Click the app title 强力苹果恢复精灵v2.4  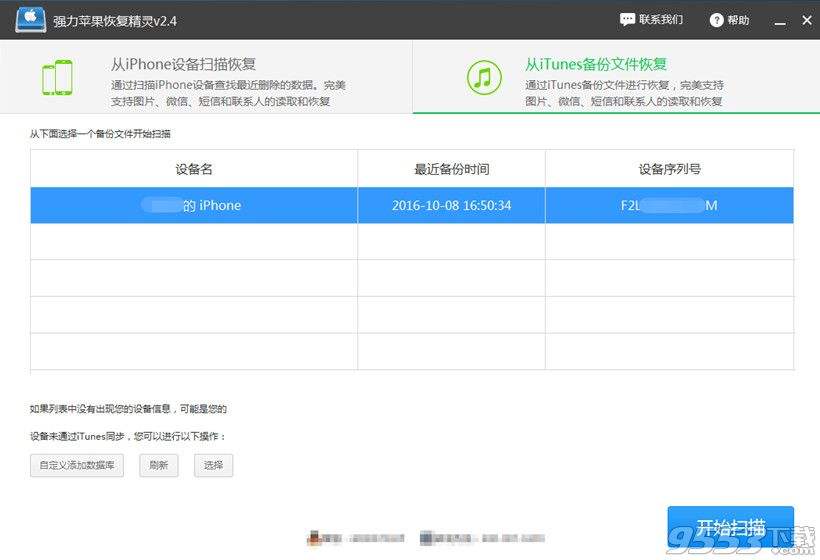tap(115, 21)
